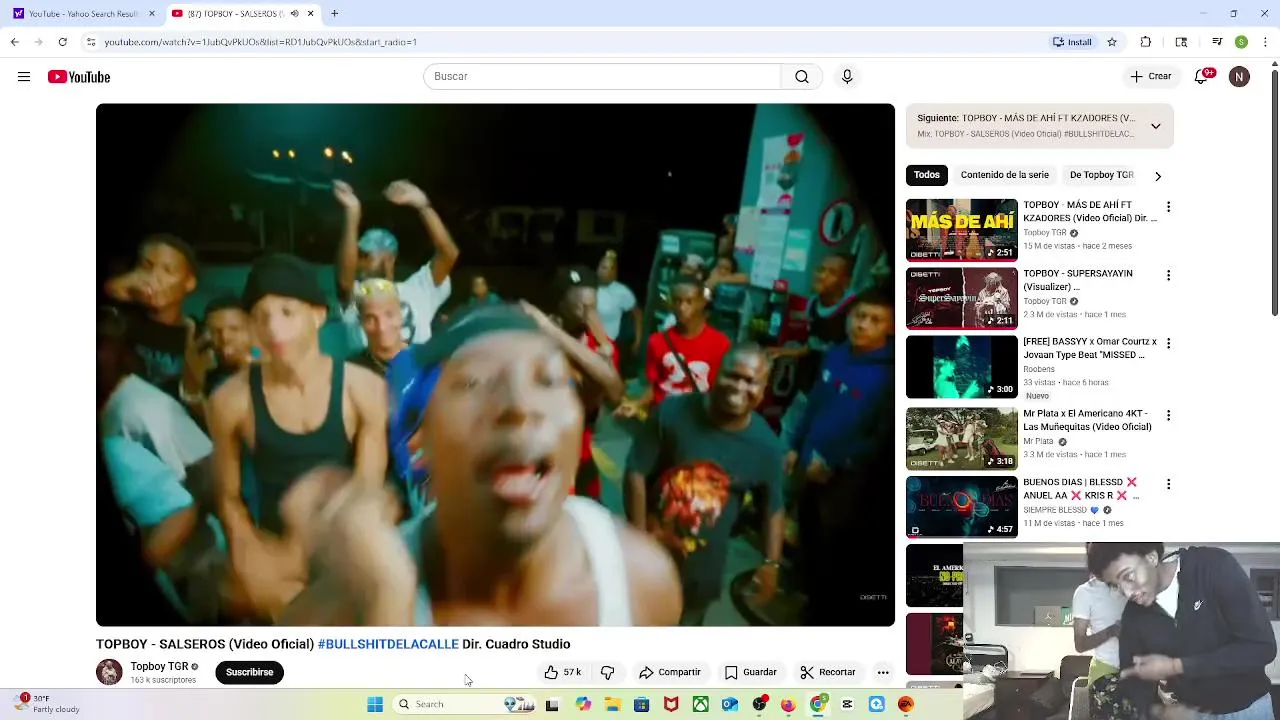The height and width of the screenshot is (720, 1280).
Task: Reload the page
Action: (62, 42)
